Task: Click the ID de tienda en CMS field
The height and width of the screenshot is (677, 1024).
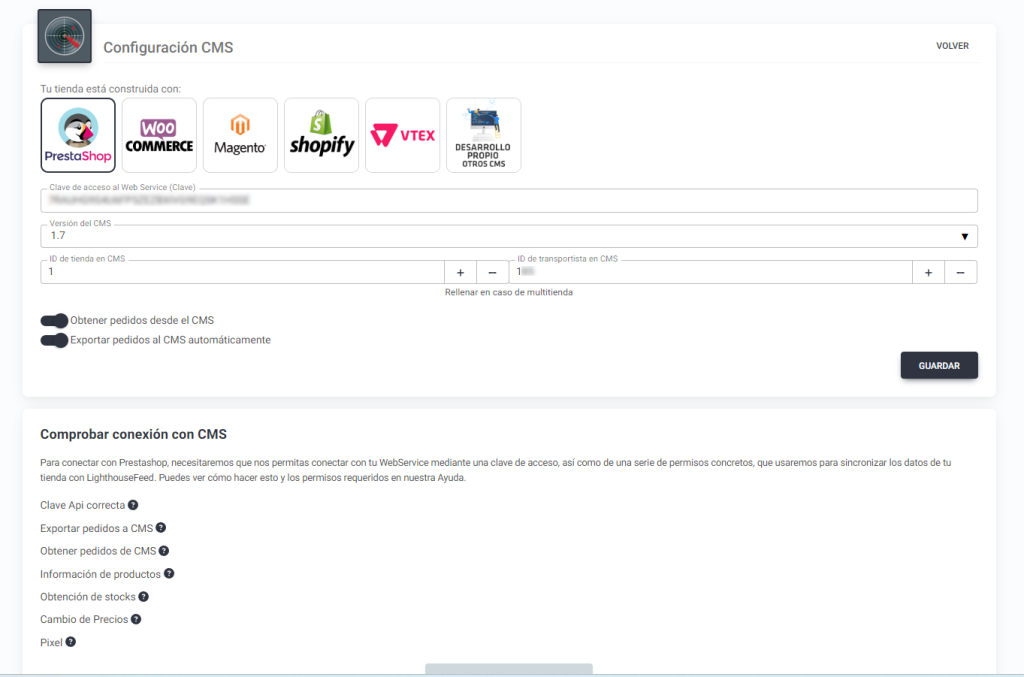Action: pyautogui.click(x=242, y=272)
